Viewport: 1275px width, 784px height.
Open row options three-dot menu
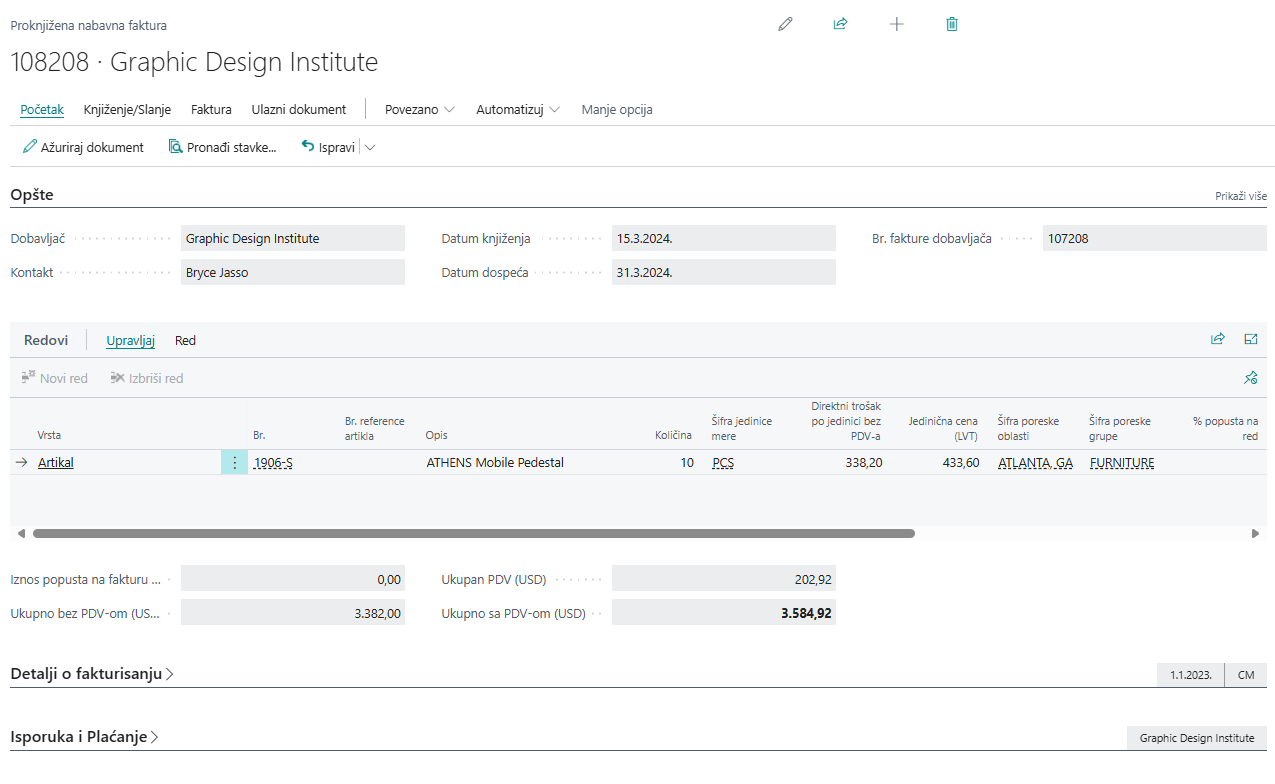click(234, 463)
